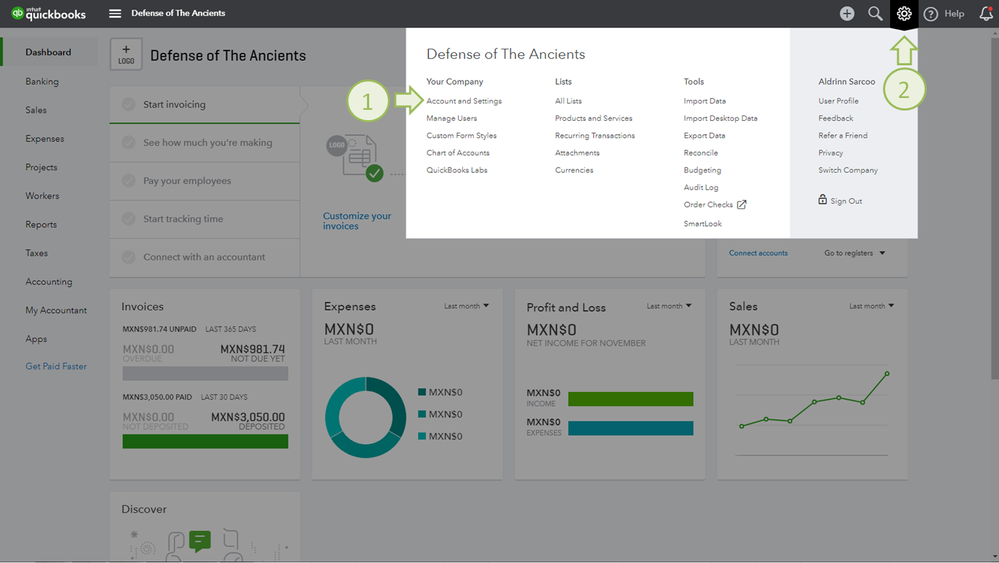Open the Help question mark icon
The image size is (999, 563).
[x=931, y=13]
